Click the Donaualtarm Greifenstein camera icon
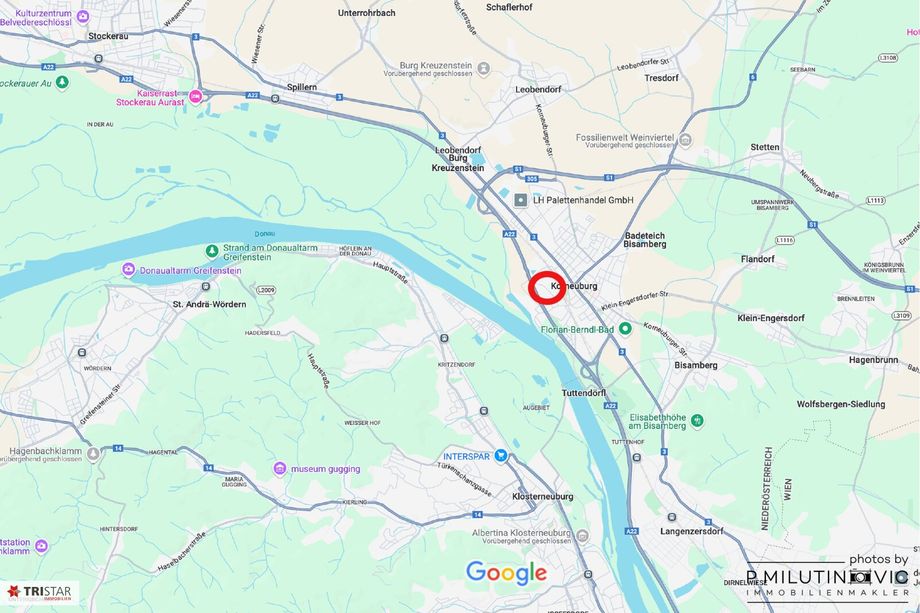 (x=128, y=270)
